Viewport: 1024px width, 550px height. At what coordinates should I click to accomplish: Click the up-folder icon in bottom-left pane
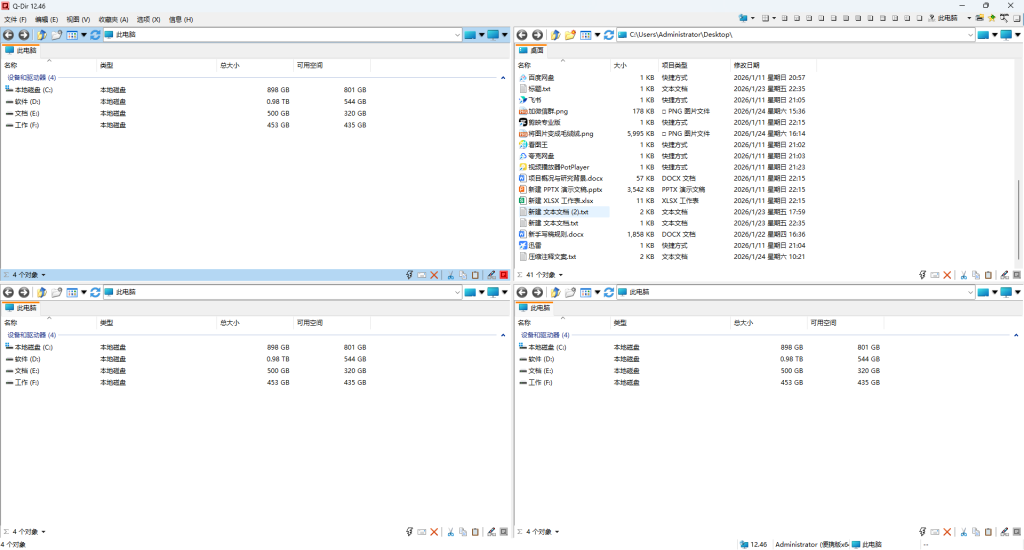[x=42, y=292]
